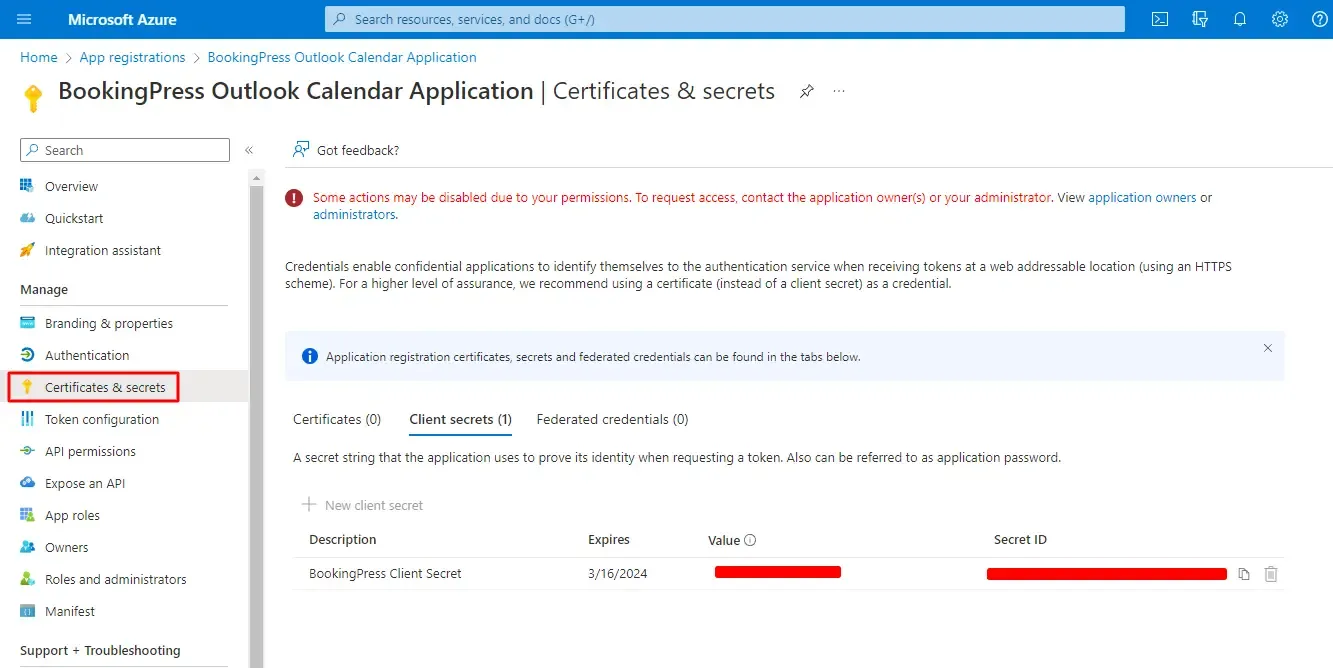Select the Client secrets (1) tab

(460, 419)
